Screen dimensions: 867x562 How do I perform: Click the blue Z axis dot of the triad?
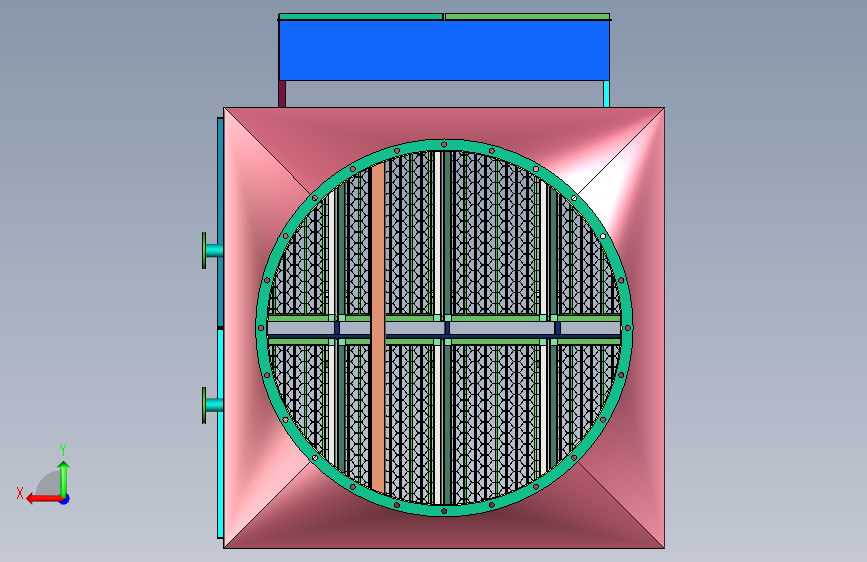(x=65, y=499)
